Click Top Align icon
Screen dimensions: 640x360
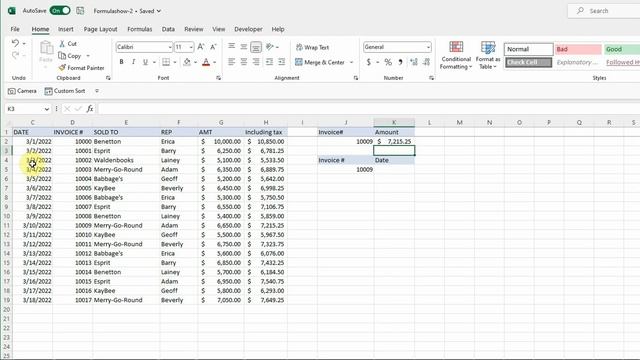[x=231, y=47]
